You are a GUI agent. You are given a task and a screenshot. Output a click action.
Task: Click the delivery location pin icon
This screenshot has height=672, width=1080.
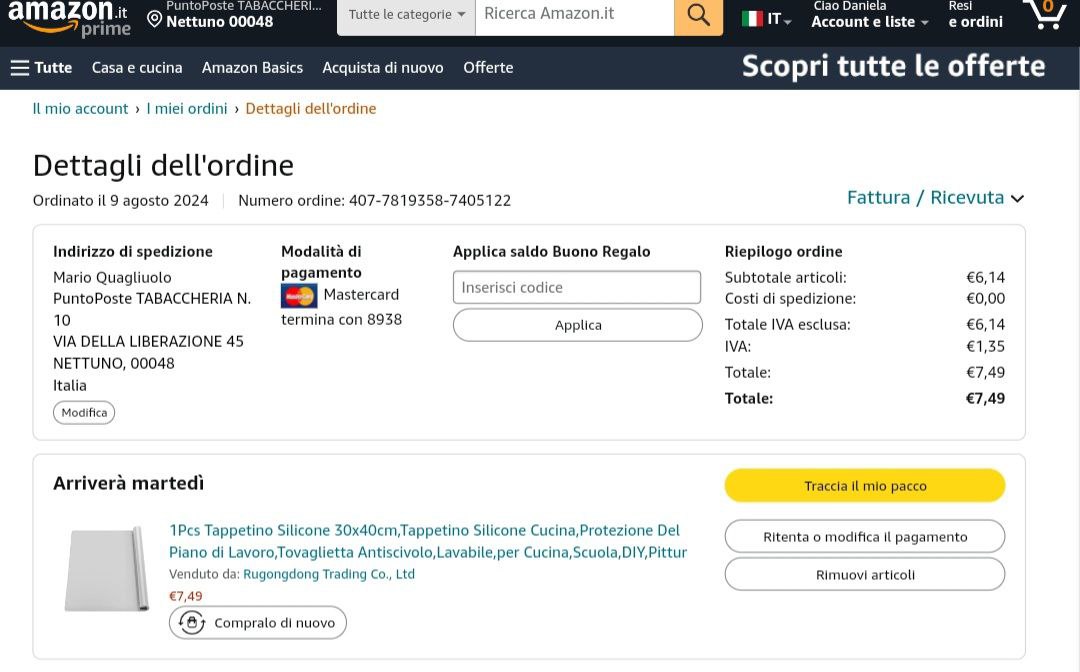click(154, 18)
